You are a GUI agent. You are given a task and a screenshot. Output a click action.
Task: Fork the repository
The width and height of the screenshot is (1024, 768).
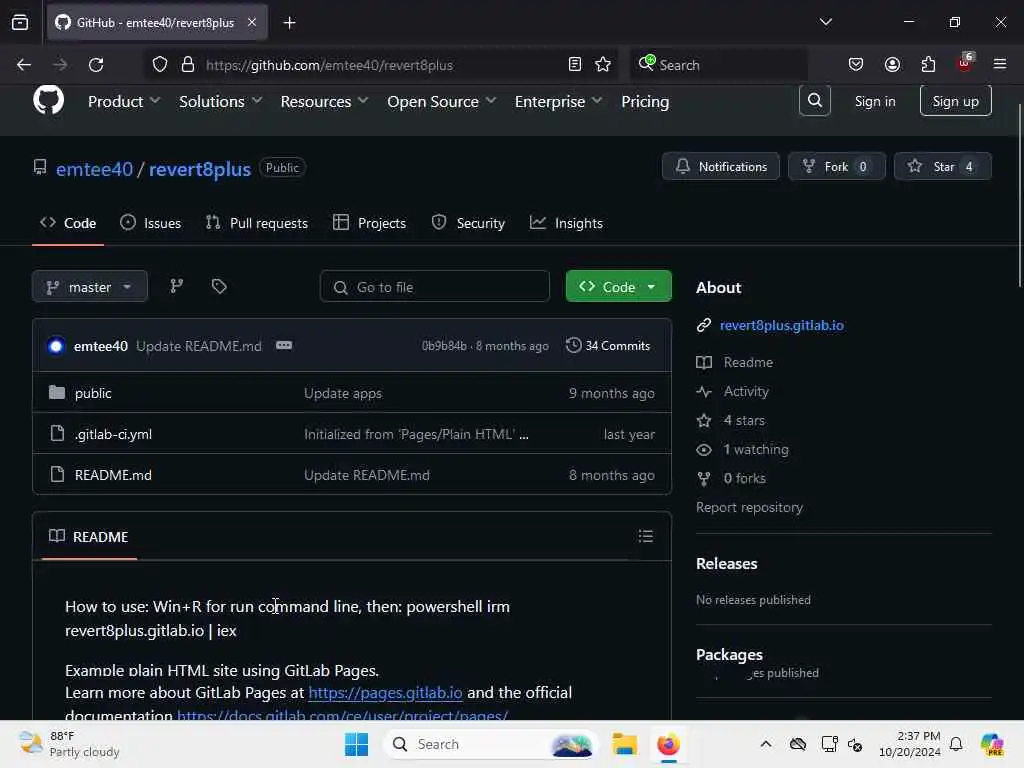pos(837,167)
